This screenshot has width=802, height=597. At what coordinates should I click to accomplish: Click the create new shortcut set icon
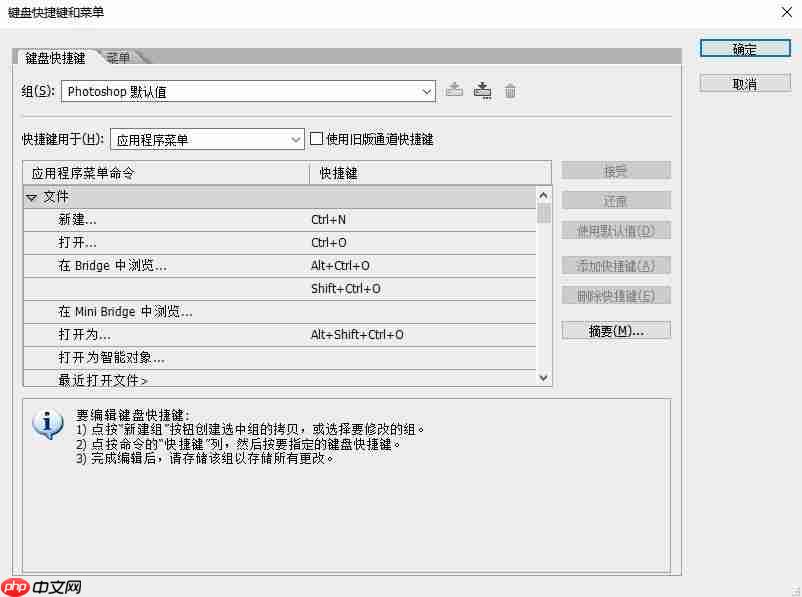point(454,90)
